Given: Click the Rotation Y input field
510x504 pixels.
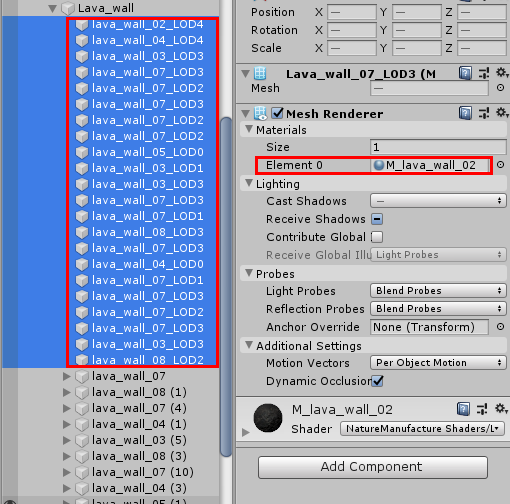Looking at the screenshot, I should pyautogui.click(x=417, y=30).
